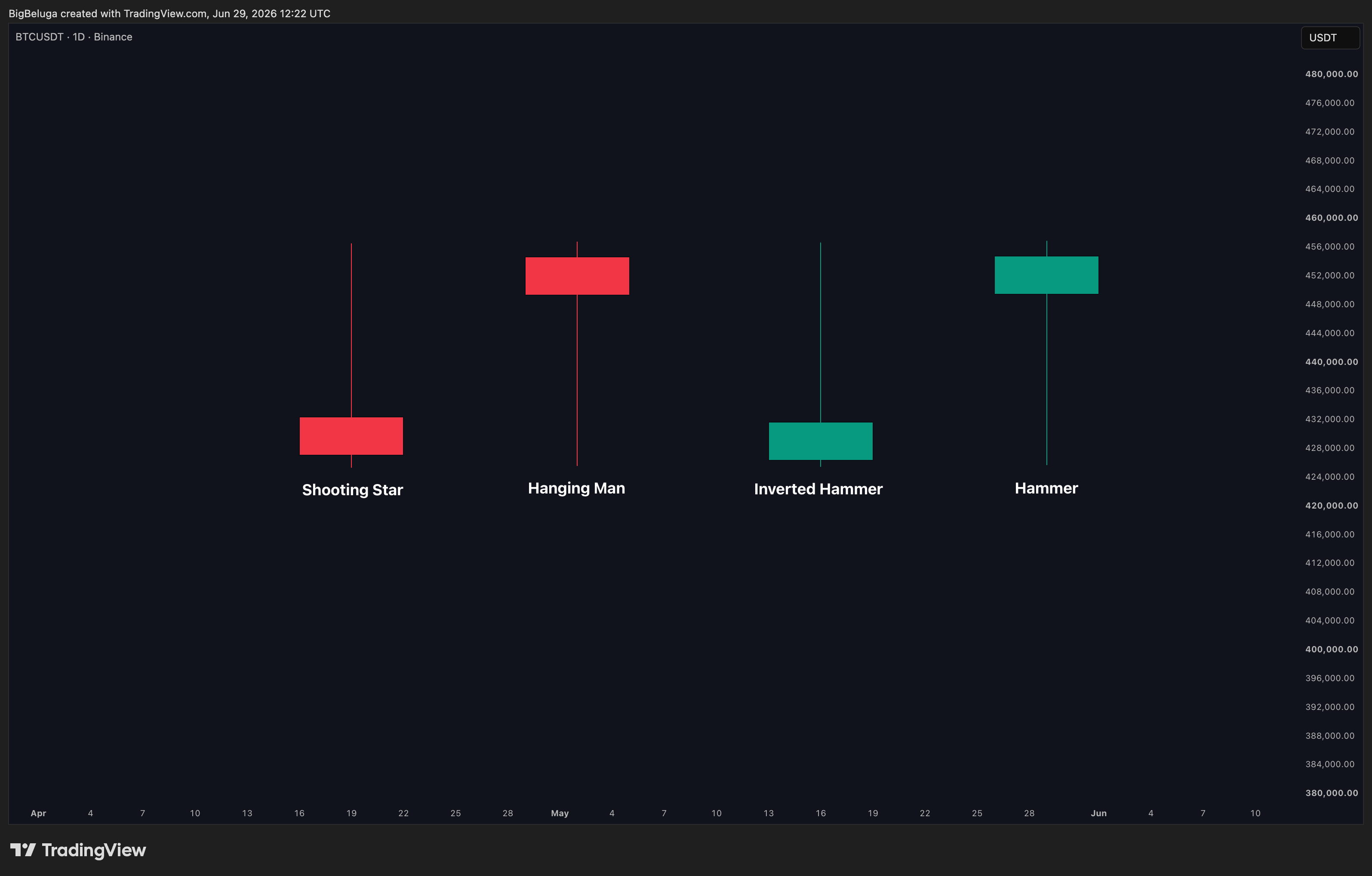This screenshot has width=1372, height=876.
Task: Click the green Inverted Hammer candle body
Action: point(821,441)
